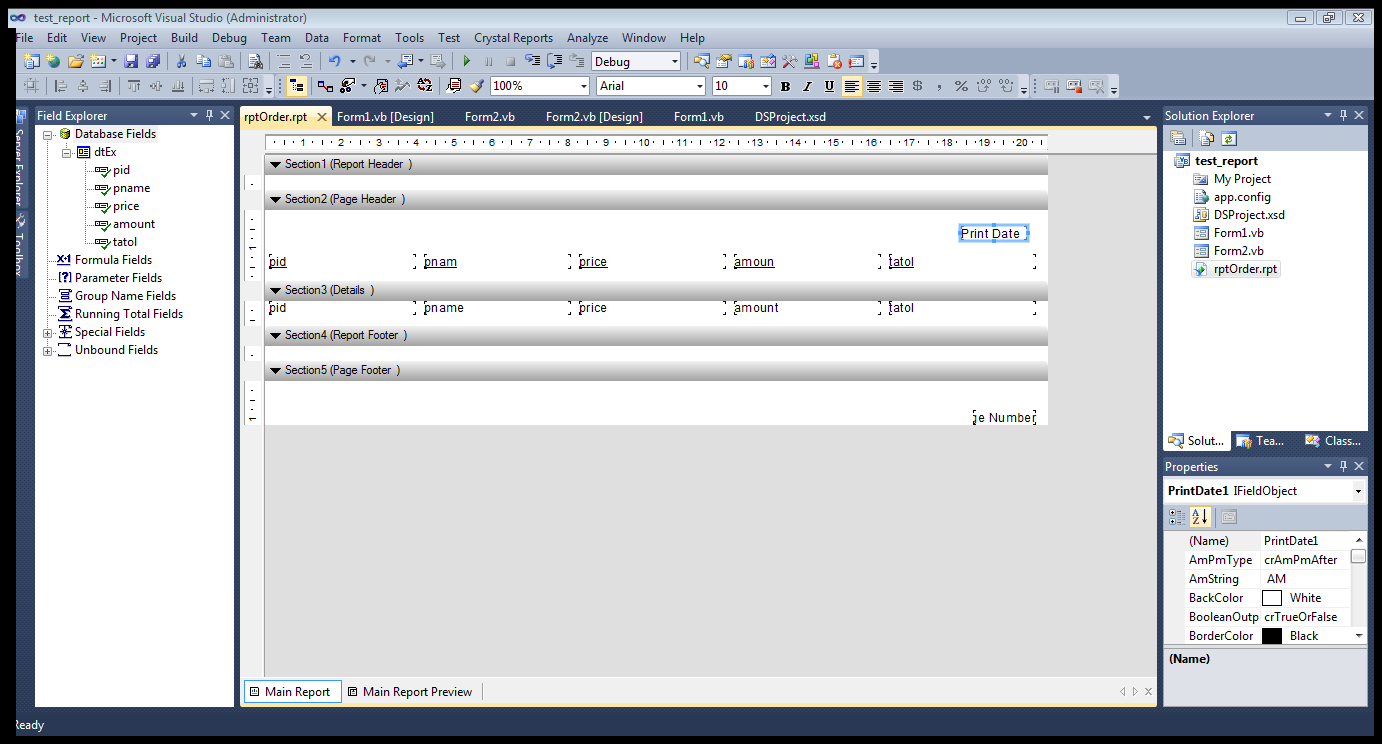Viewport: 1382px width, 744px height.
Task: Click the Cut scissors icon
Action: click(181, 61)
